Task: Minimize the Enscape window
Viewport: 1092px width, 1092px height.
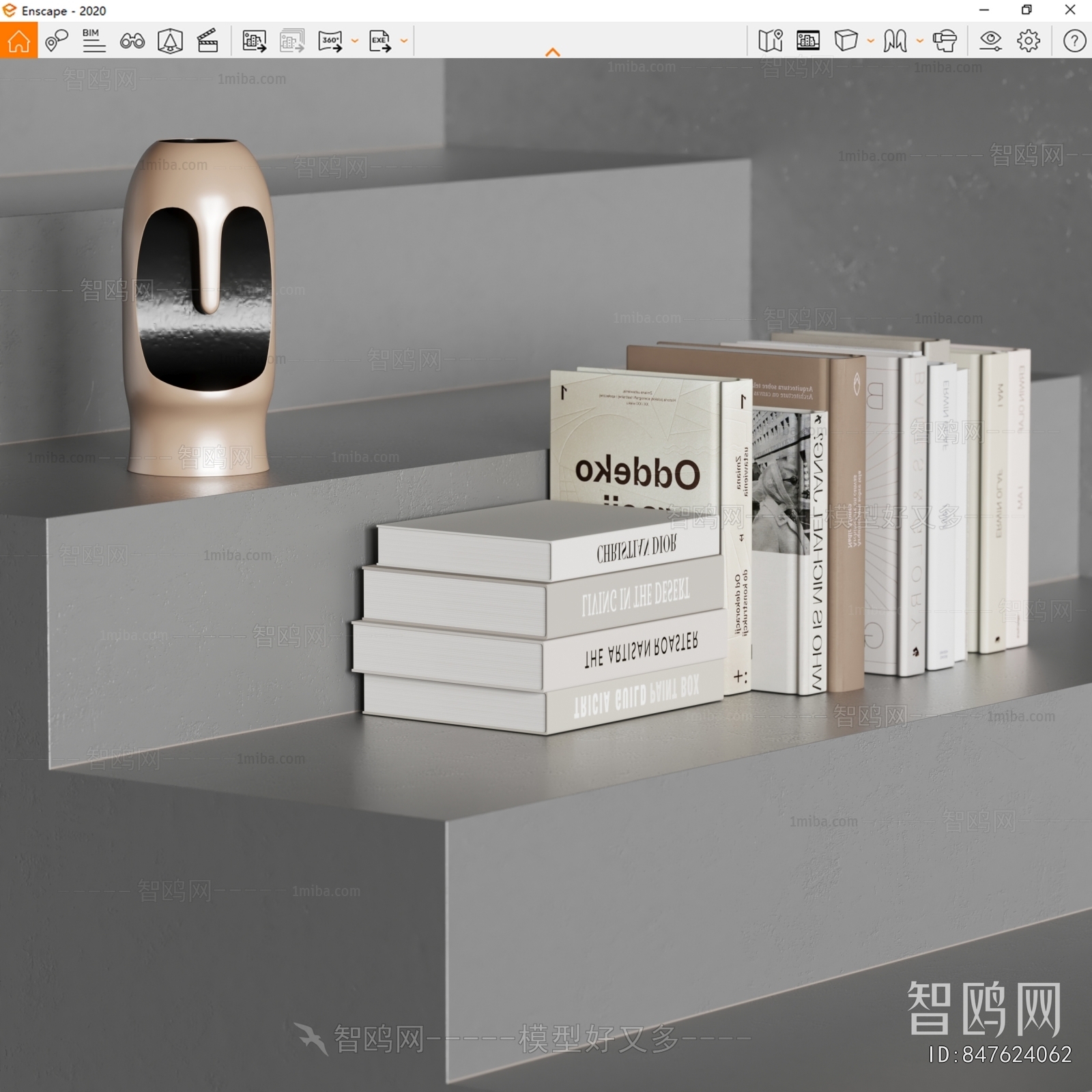Action: (984, 10)
